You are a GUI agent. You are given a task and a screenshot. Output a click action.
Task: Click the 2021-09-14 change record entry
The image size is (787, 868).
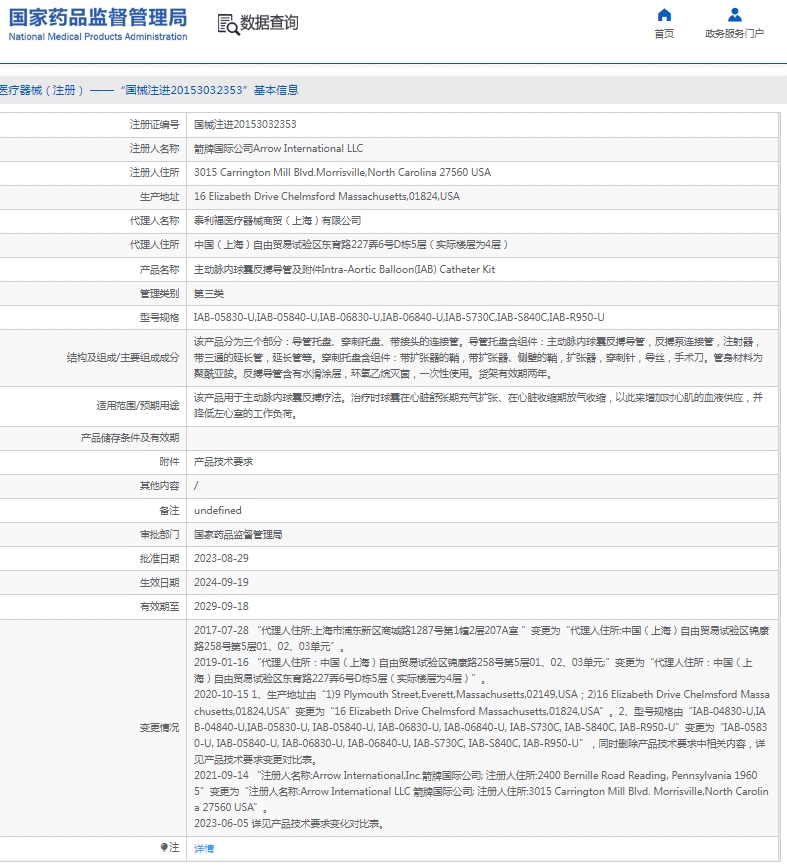pyautogui.click(x=481, y=791)
